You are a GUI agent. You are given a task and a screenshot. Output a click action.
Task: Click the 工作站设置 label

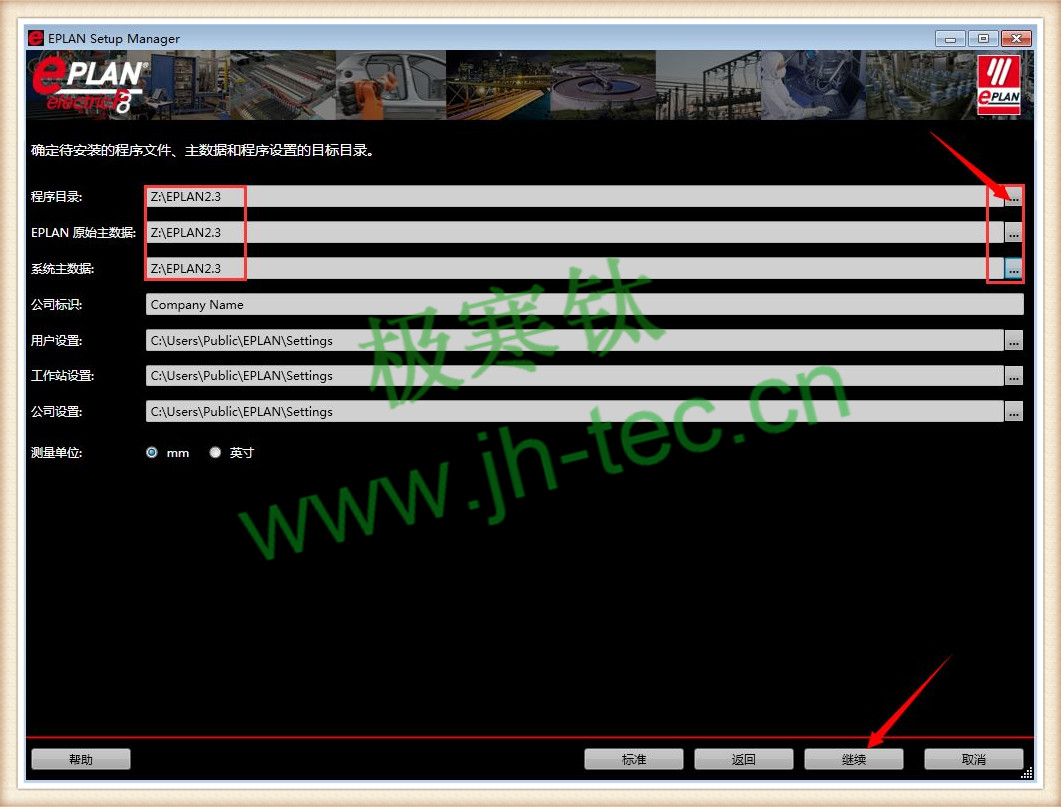[x=62, y=375]
